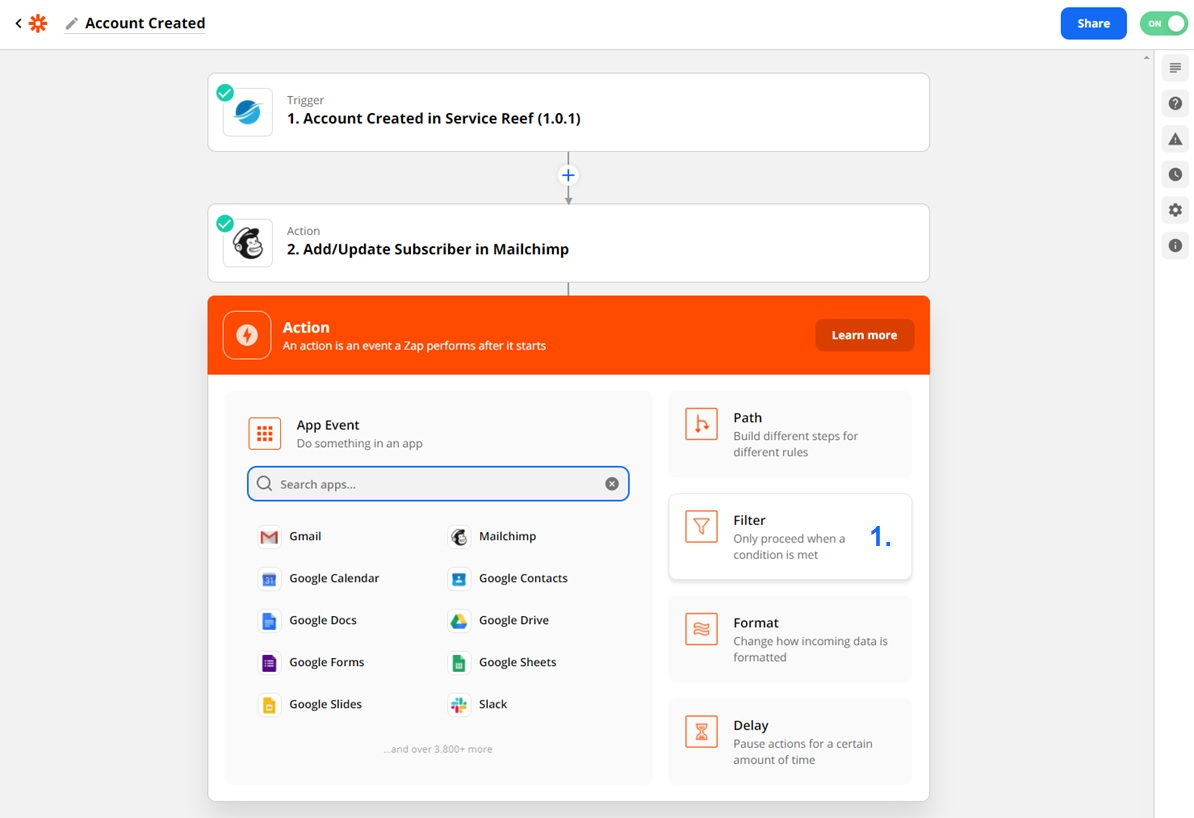Click the scrollbar up arrow
The height and width of the screenshot is (818, 1194).
tap(1147, 57)
